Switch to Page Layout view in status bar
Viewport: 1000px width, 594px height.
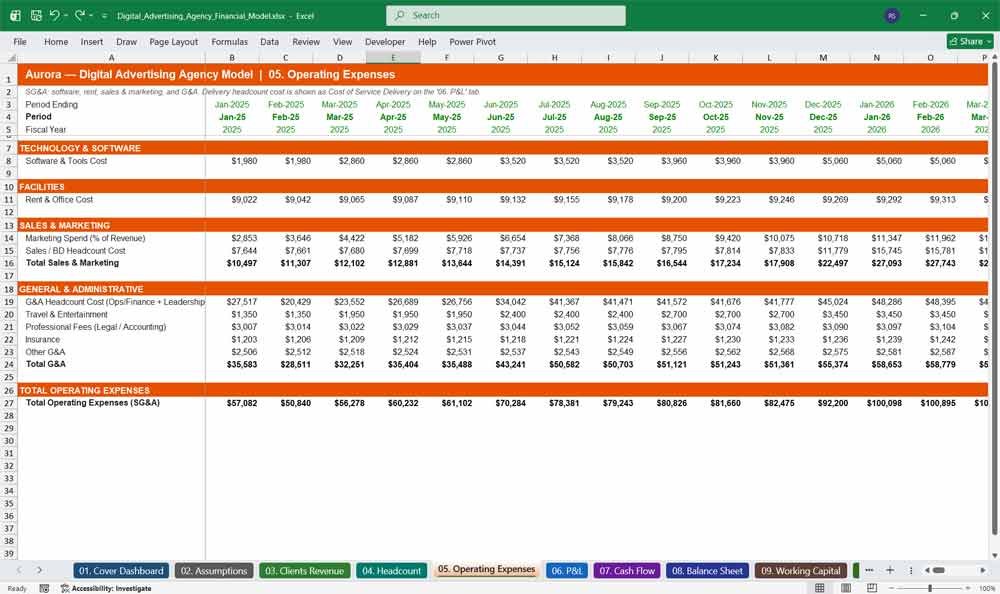pyautogui.click(x=846, y=588)
